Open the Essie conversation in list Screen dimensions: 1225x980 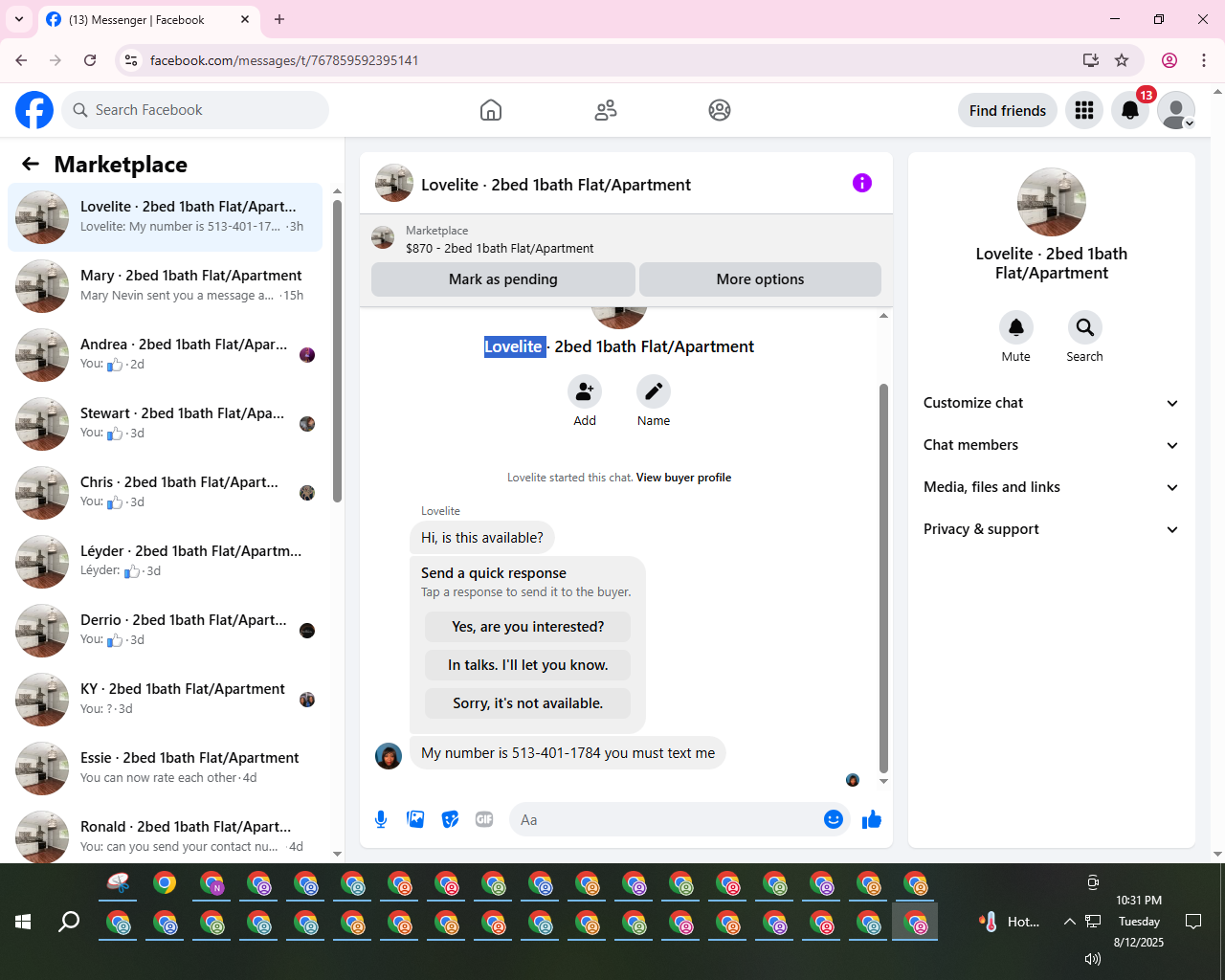[166, 768]
